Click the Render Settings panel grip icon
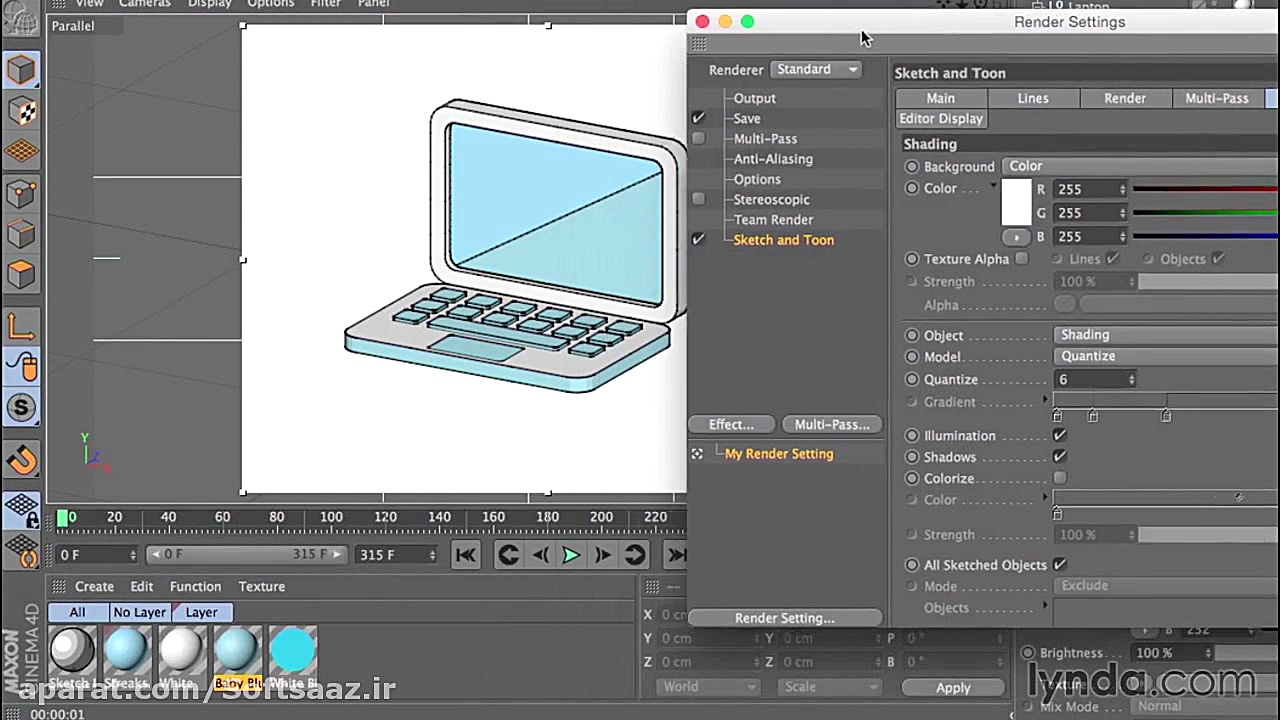This screenshot has height=720, width=1280. [x=699, y=44]
